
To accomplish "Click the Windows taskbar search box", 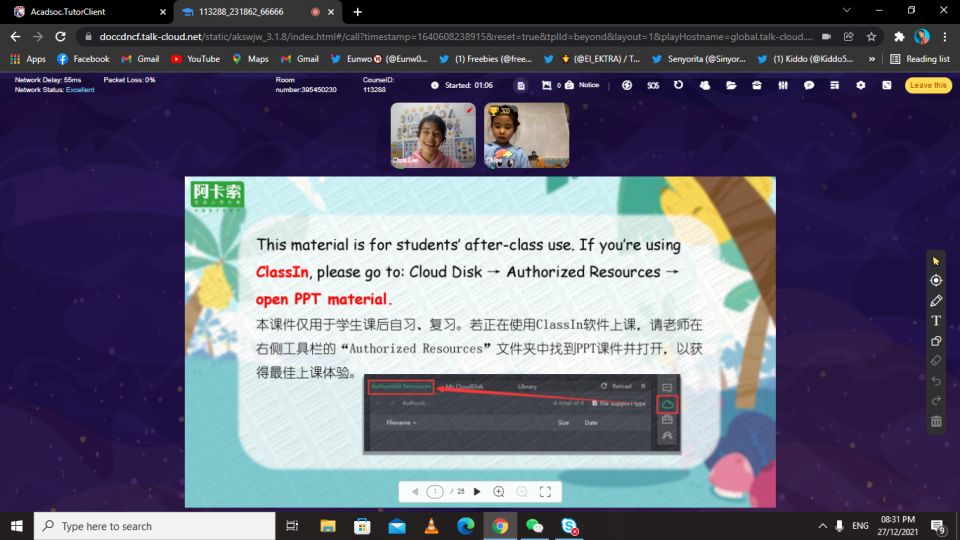I will pos(155,526).
